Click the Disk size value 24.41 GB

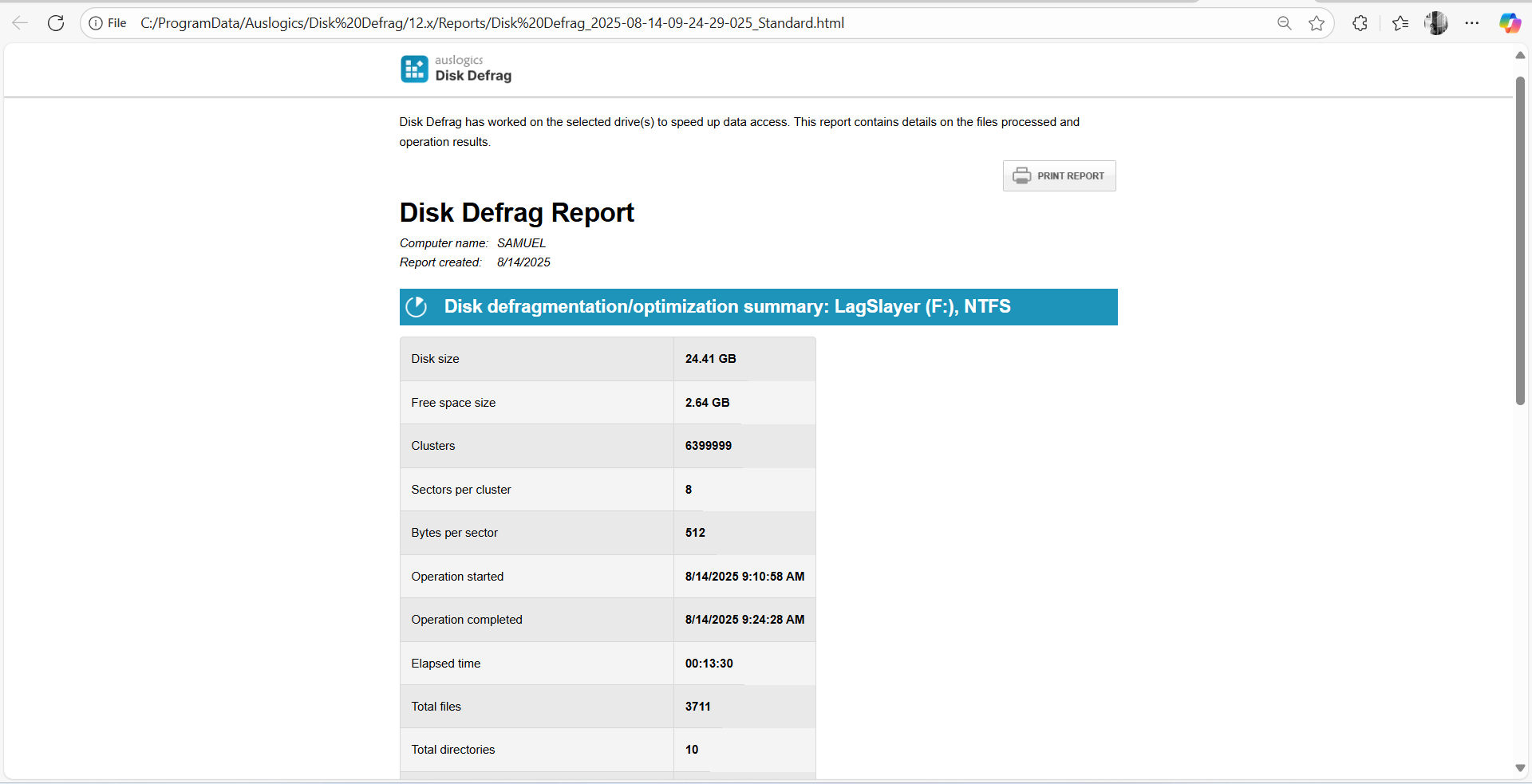click(x=709, y=358)
